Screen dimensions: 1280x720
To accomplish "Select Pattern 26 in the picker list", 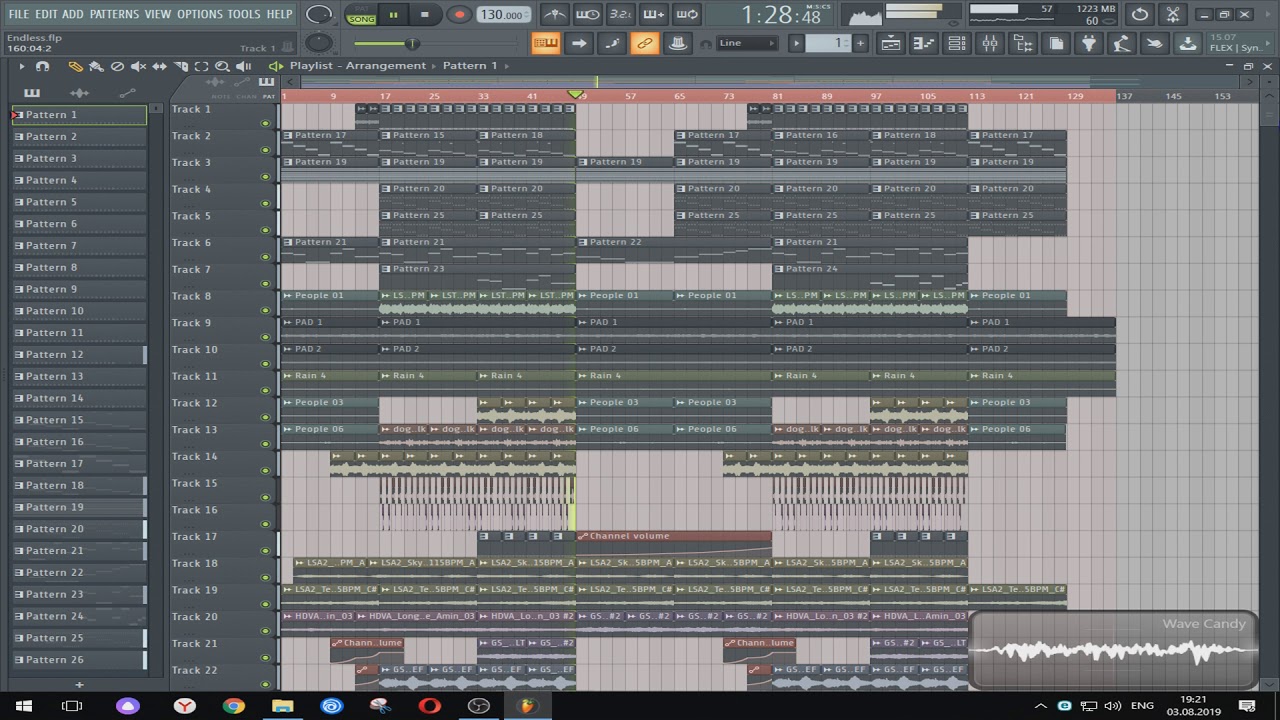I will [79, 660].
